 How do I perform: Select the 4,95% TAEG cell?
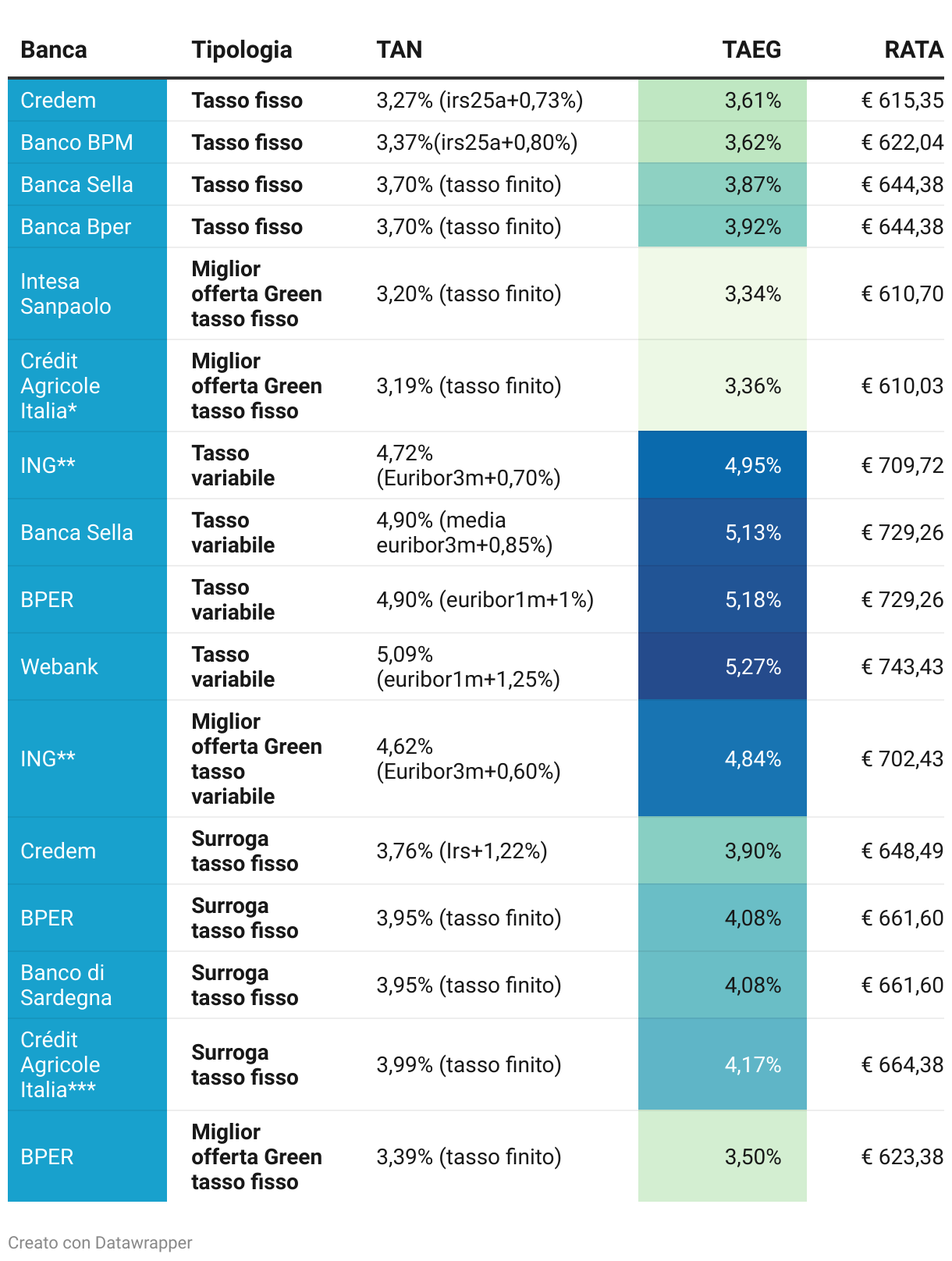pos(723,466)
